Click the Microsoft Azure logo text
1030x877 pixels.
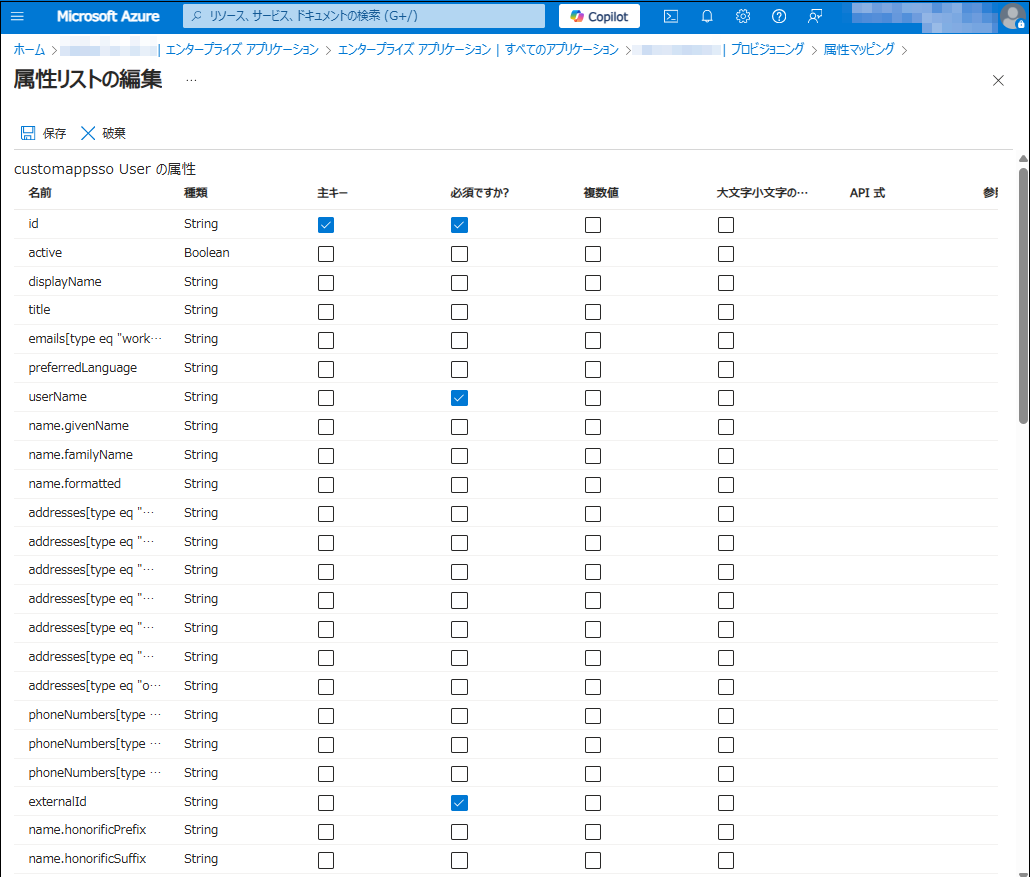[108, 16]
